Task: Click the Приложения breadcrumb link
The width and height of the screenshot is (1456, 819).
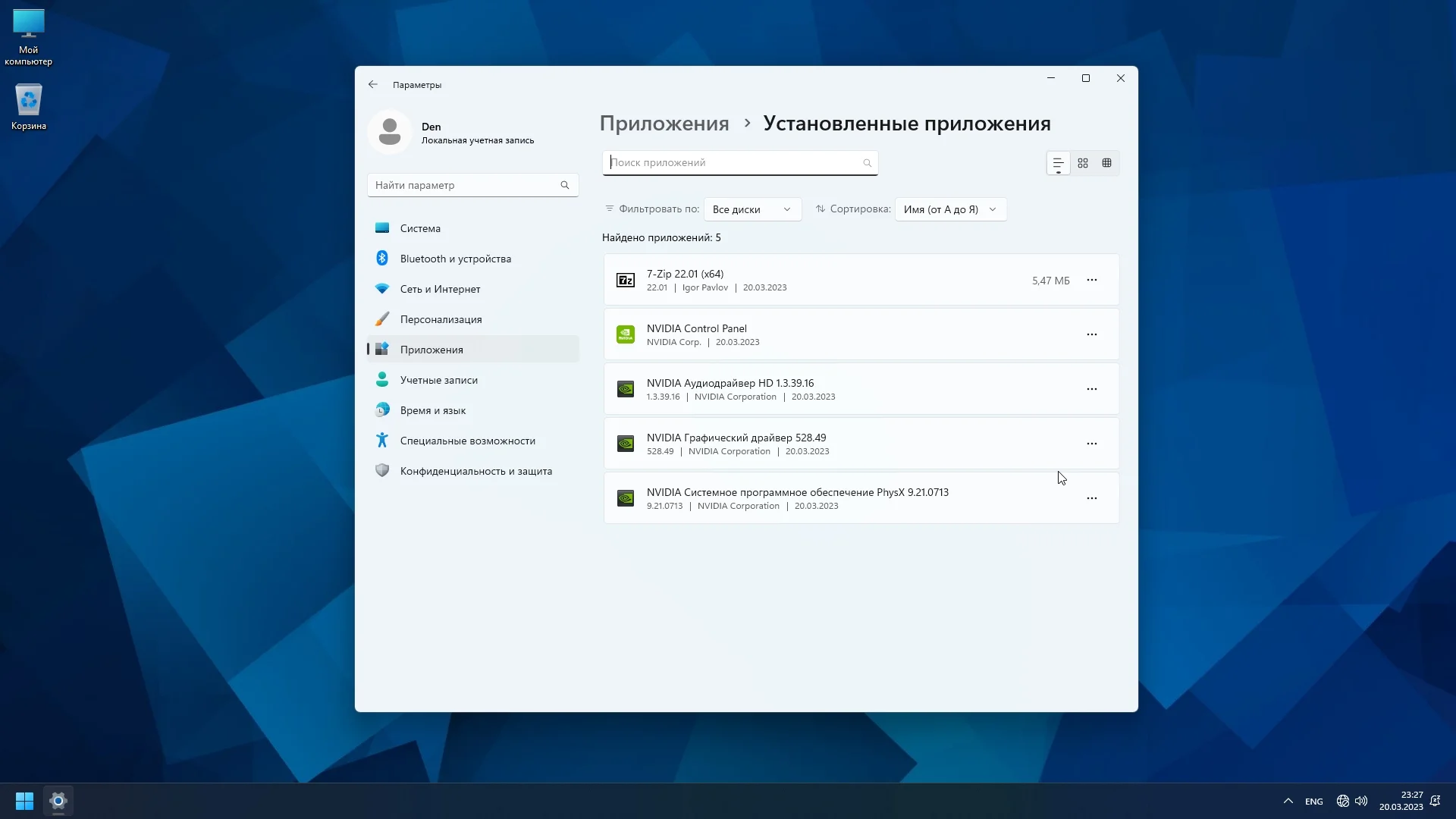Action: [x=664, y=124]
